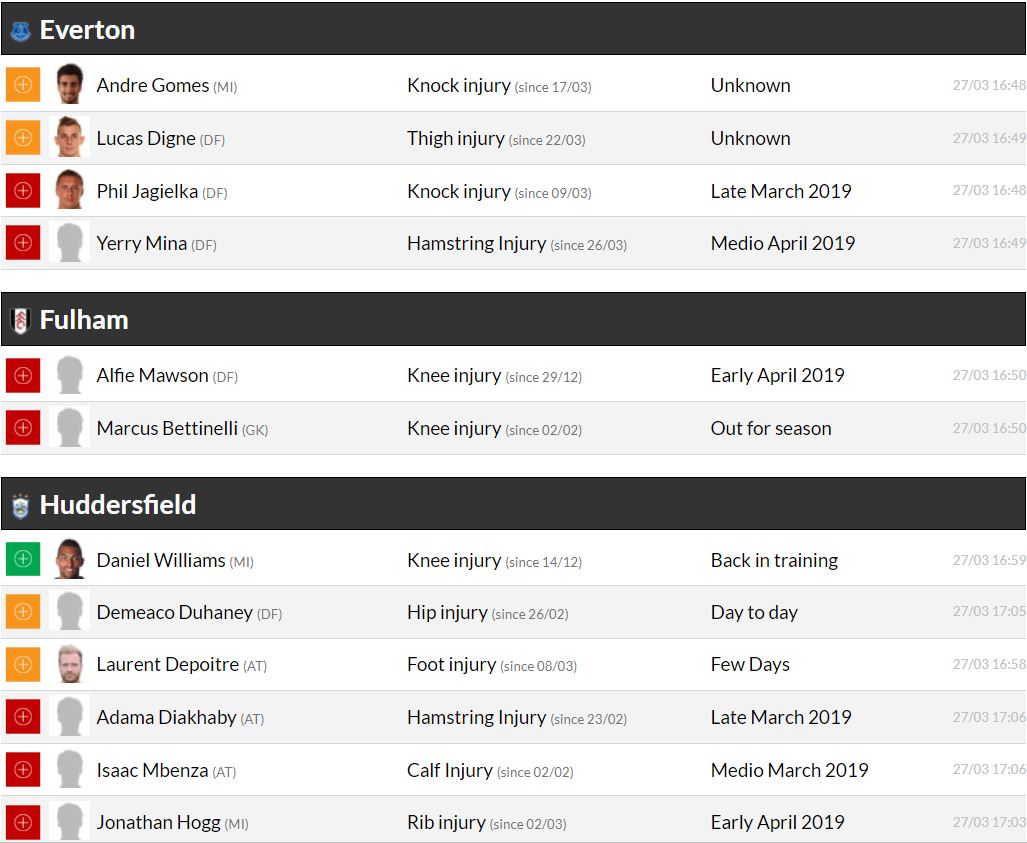
Task: Click Demeaco Duhaney placeholder avatar
Action: pyautogui.click(x=69, y=612)
